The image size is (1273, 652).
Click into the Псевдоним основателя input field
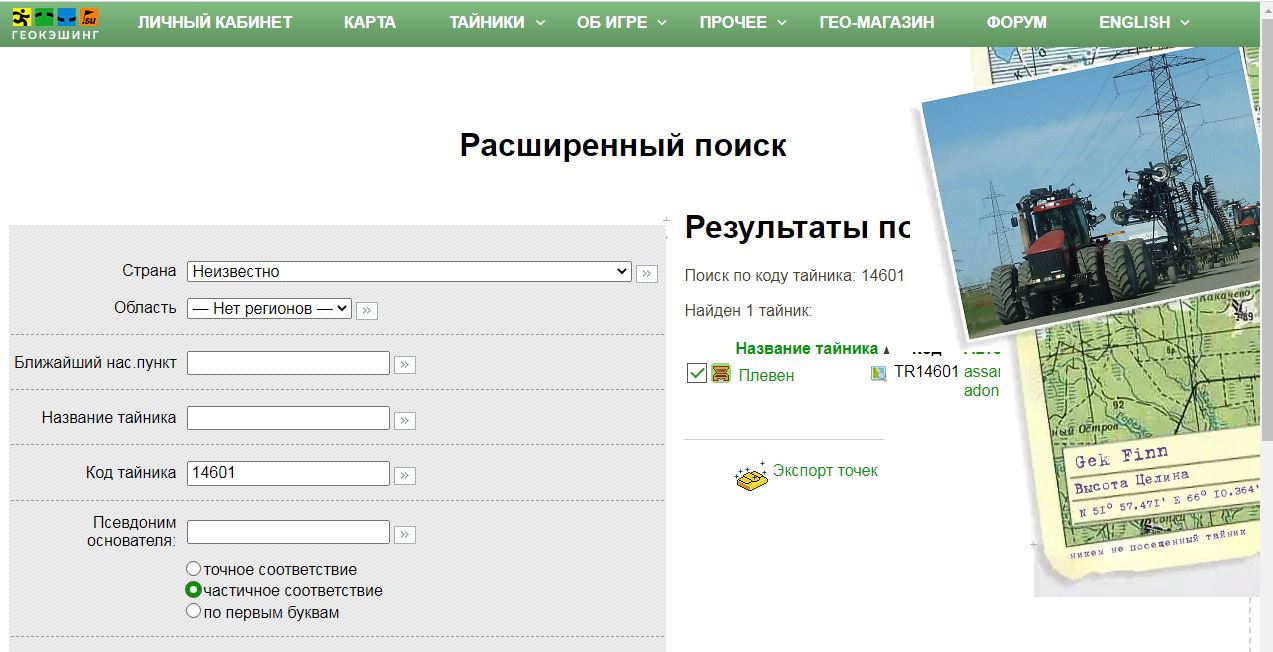pyautogui.click(x=288, y=532)
